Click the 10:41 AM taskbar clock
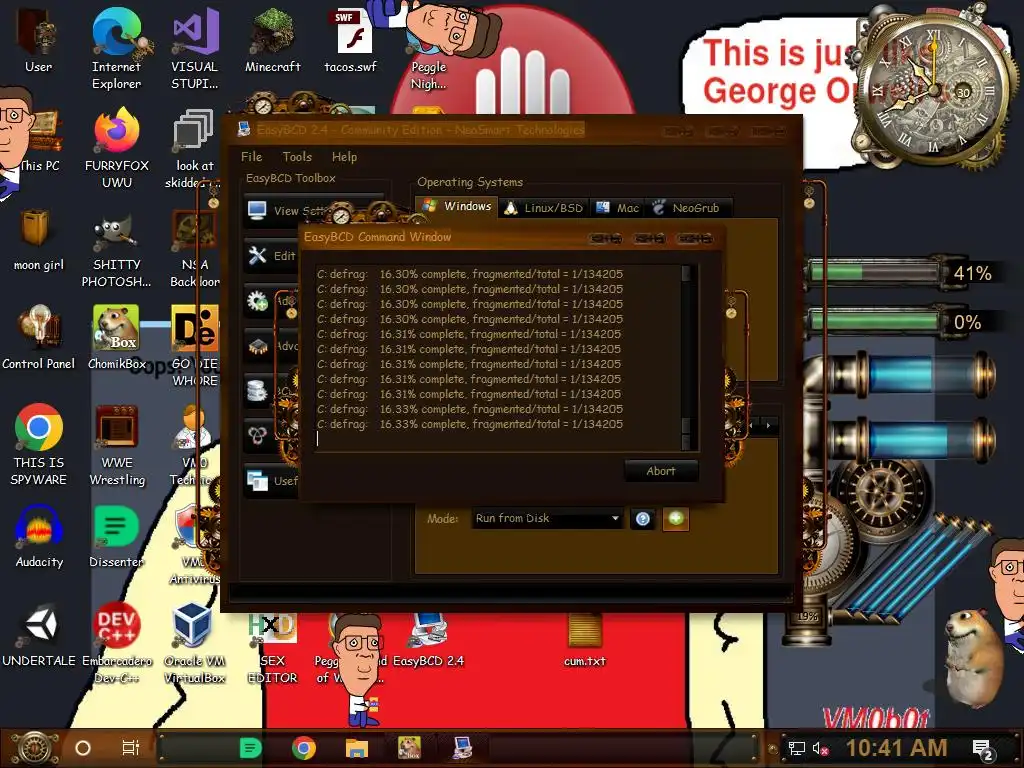The image size is (1024, 768). (x=897, y=748)
